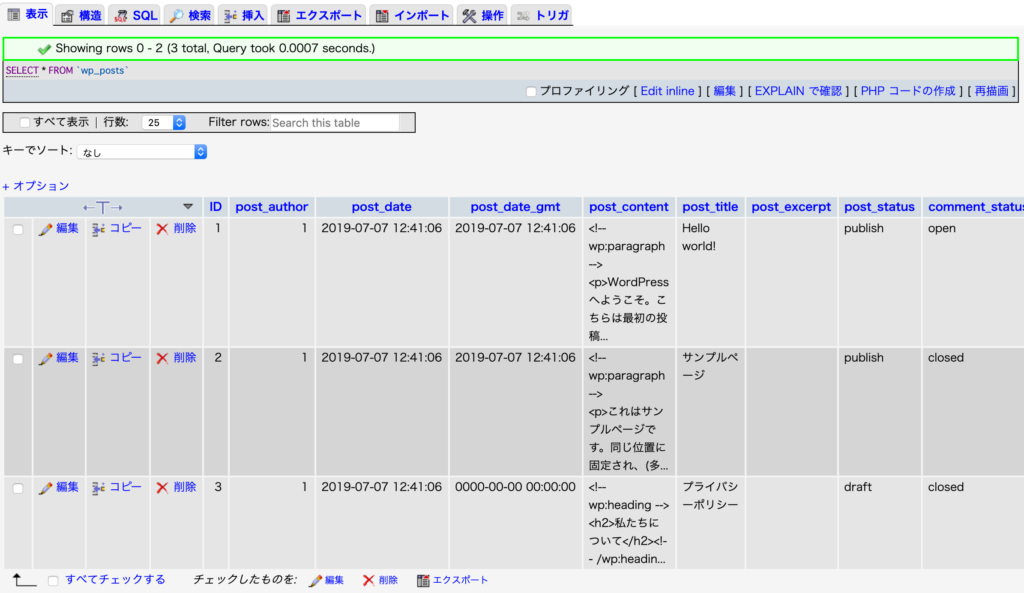Click the bottom bulk edit pencil icon
Viewport: 1024px width, 593px height.
(x=315, y=580)
